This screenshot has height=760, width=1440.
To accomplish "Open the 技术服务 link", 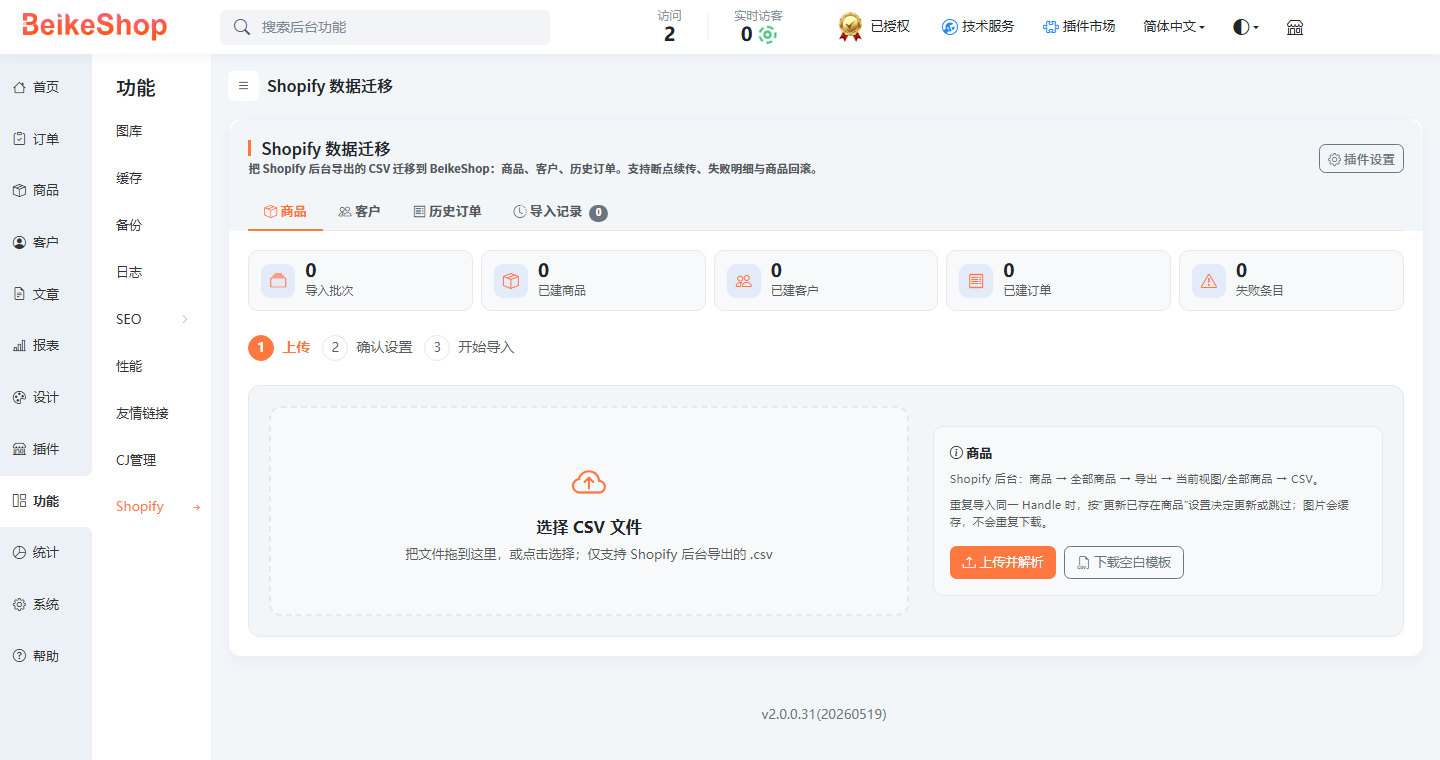I will coord(978,27).
